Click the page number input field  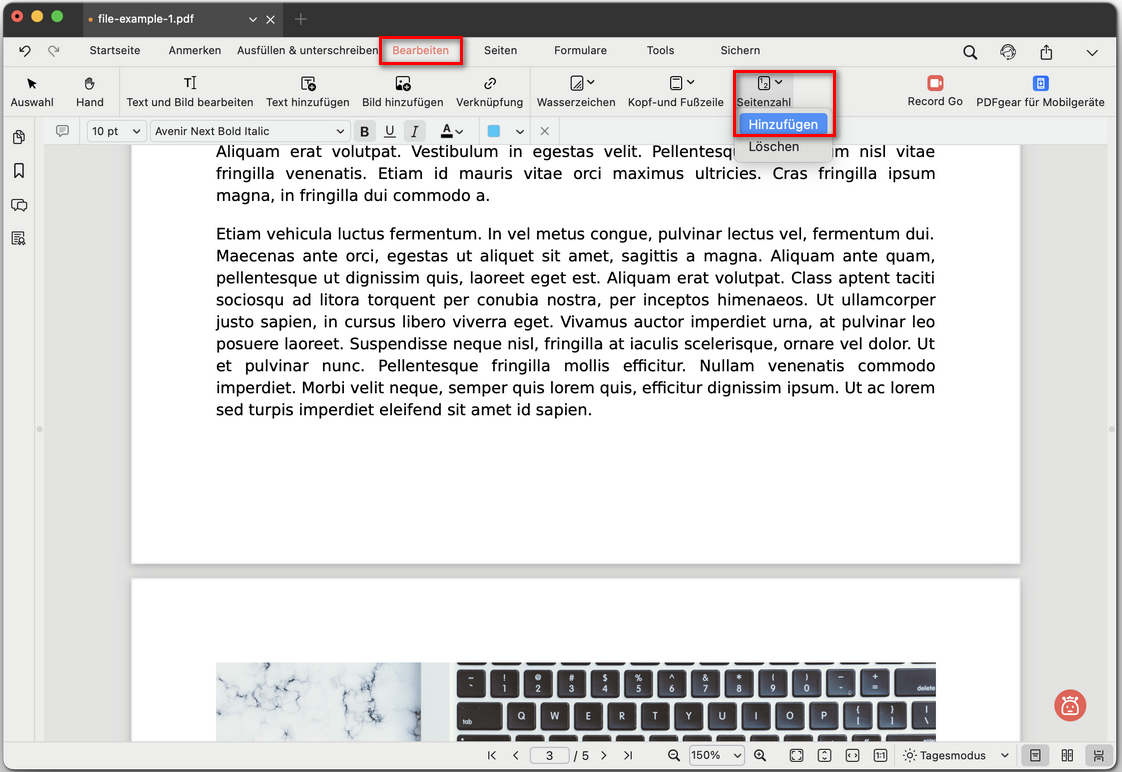[549, 756]
